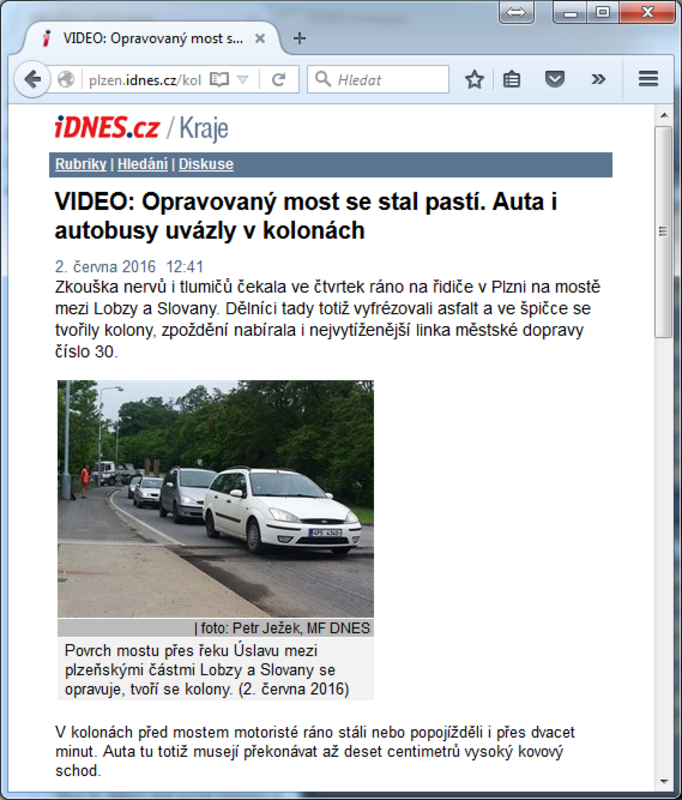The width and height of the screenshot is (682, 800).
Task: Close the 'VIDEO: Opravovaný most' tab
Action: click(x=260, y=39)
